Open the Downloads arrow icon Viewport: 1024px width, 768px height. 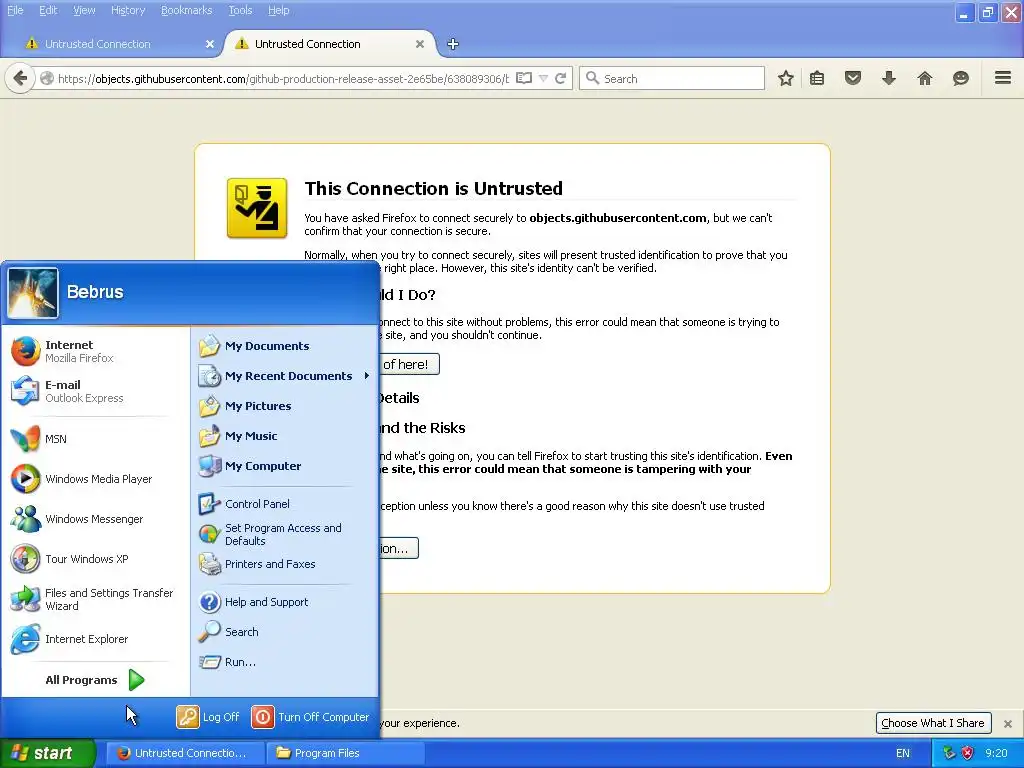click(889, 78)
